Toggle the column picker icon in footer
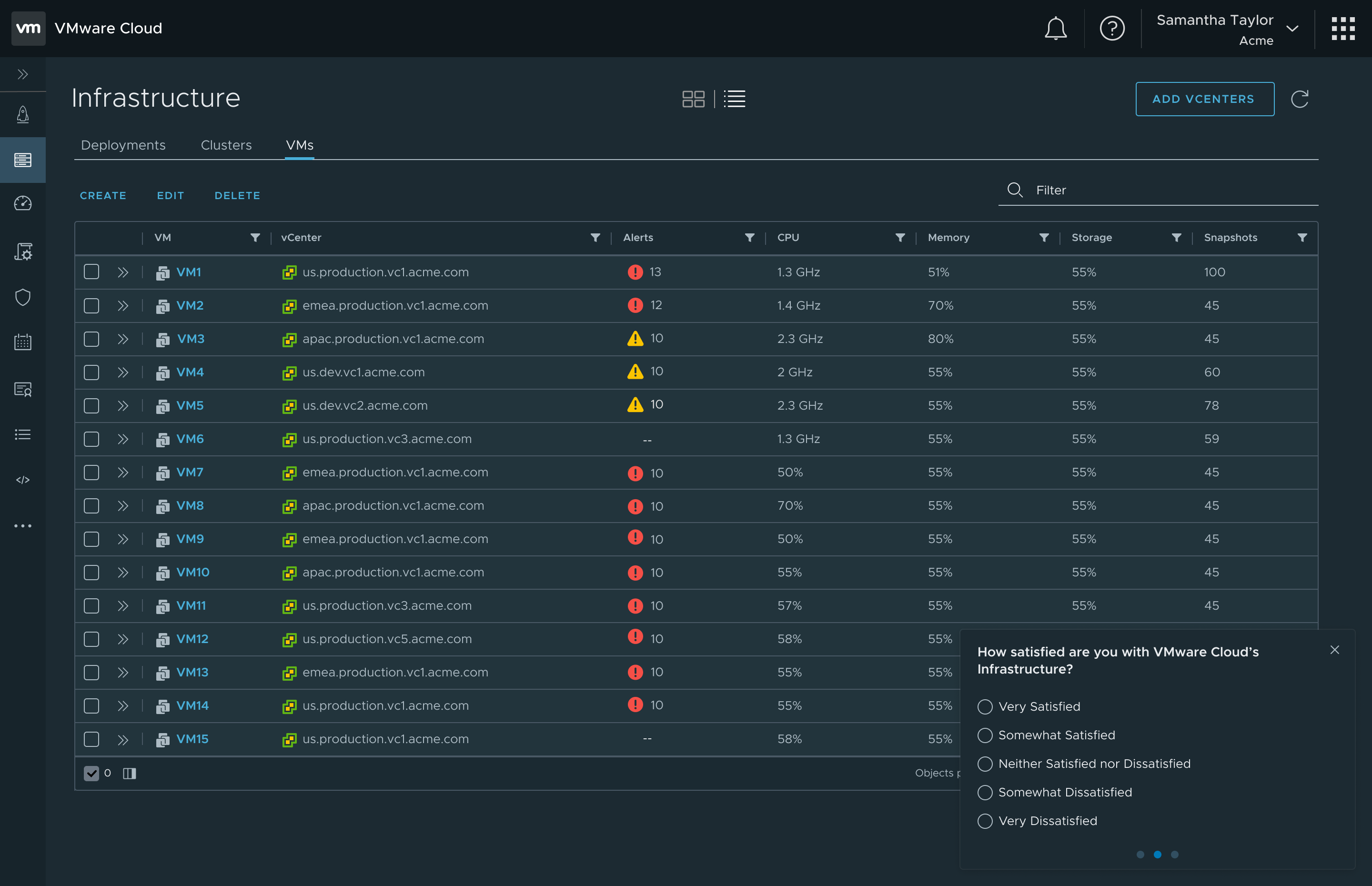Viewport: 1372px width, 886px height. 130,773
